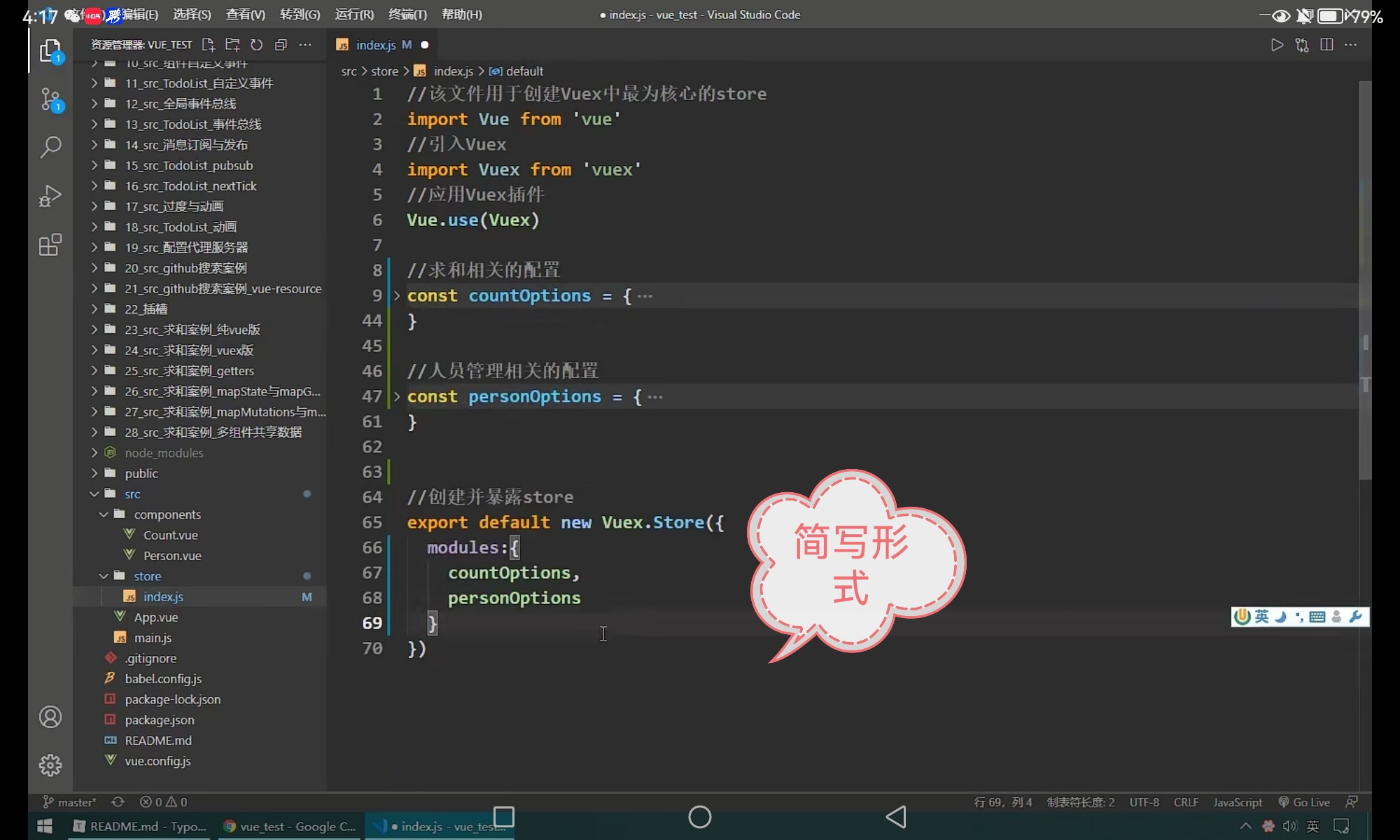
Task: Open the 运行(R) menu
Action: [354, 15]
